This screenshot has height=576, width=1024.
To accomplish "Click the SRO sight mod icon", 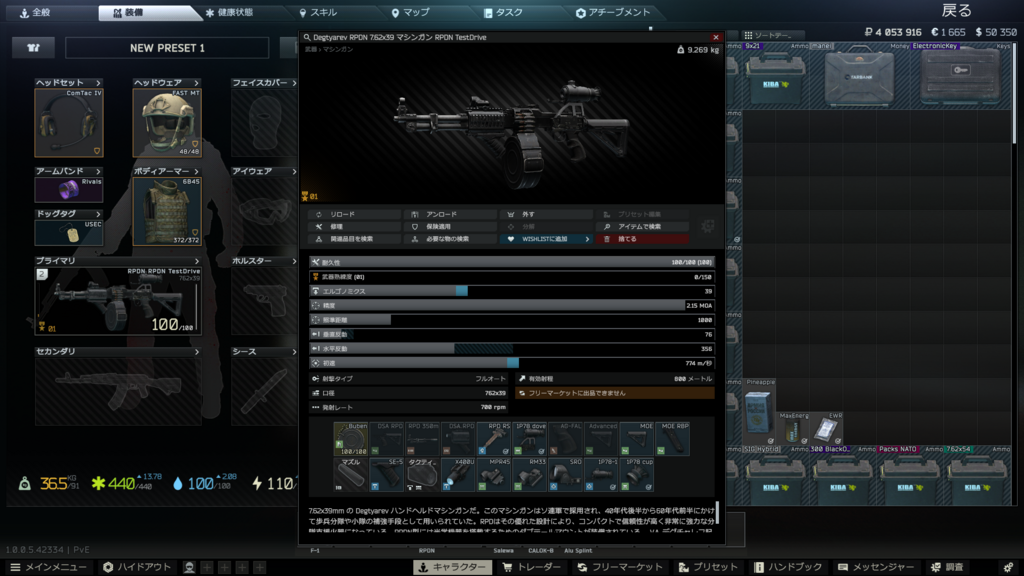I will click(x=565, y=474).
